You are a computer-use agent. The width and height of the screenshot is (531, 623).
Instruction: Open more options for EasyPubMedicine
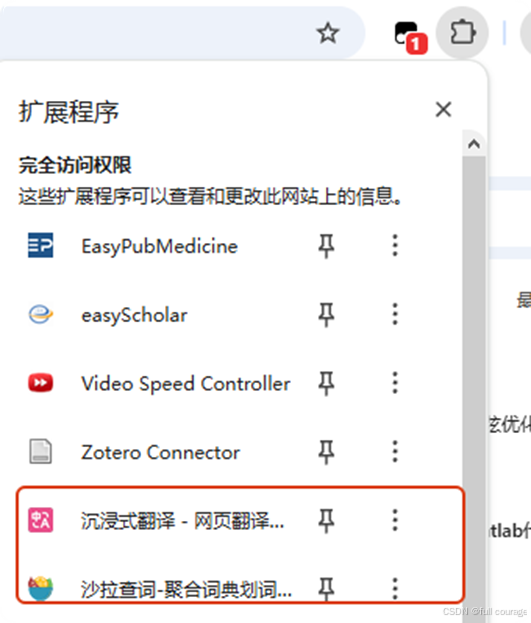pyautogui.click(x=395, y=246)
